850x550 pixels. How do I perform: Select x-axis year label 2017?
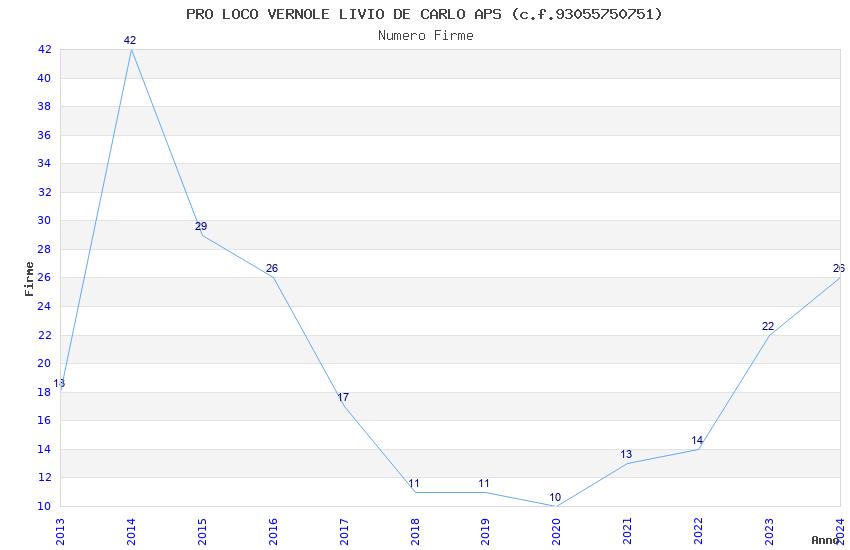344,532
